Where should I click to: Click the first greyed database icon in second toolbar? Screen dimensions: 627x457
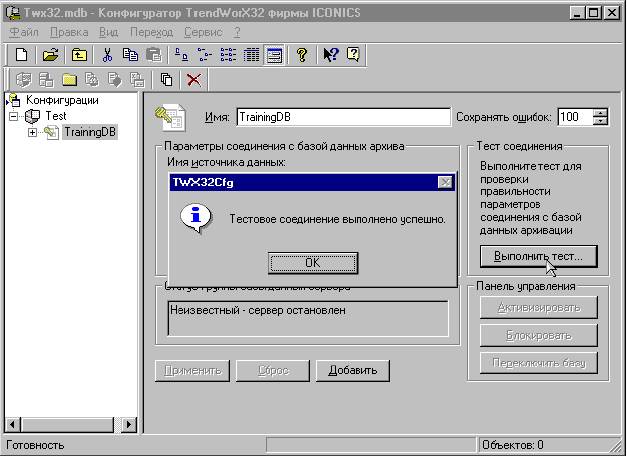23,80
